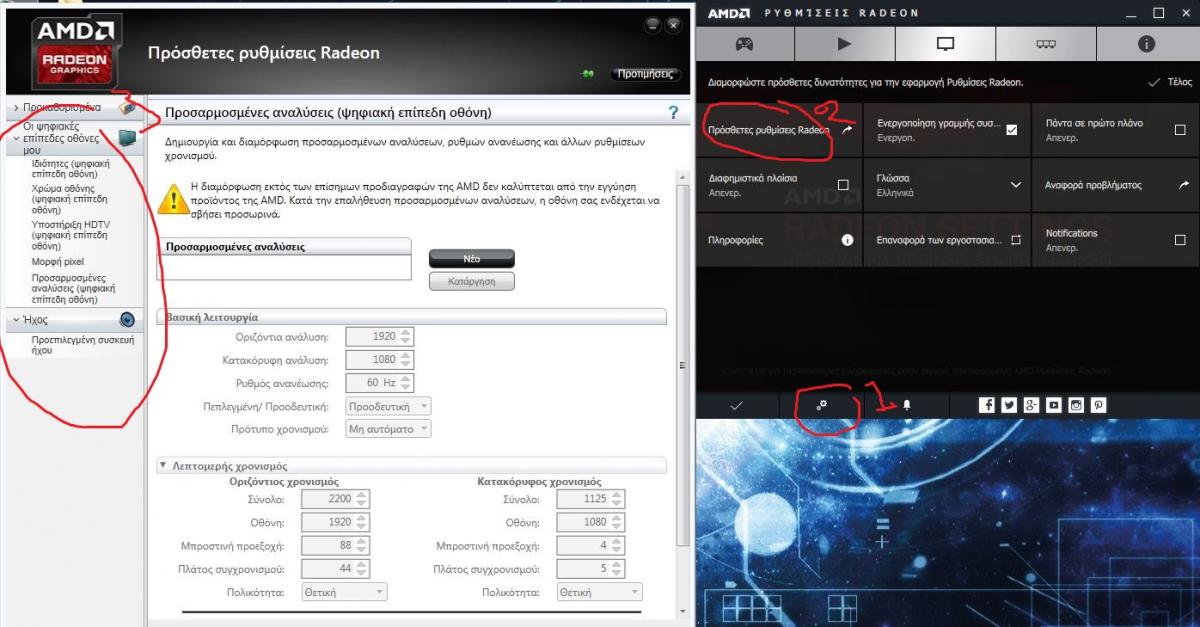Open Πρόσθετες ρυθμίσεις Radeon tile

click(x=780, y=130)
